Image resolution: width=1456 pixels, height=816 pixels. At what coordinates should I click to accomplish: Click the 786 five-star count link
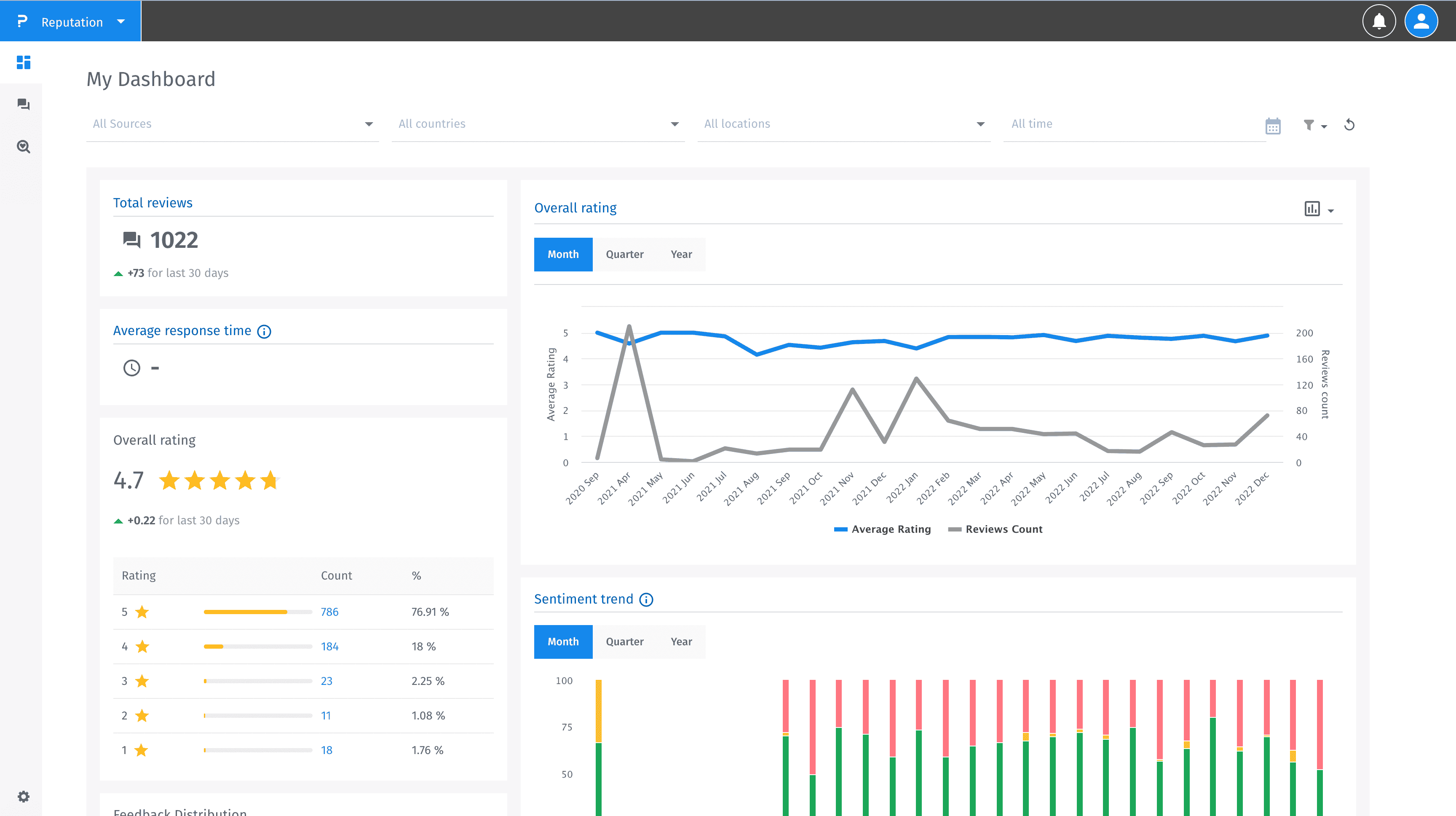pyautogui.click(x=329, y=612)
